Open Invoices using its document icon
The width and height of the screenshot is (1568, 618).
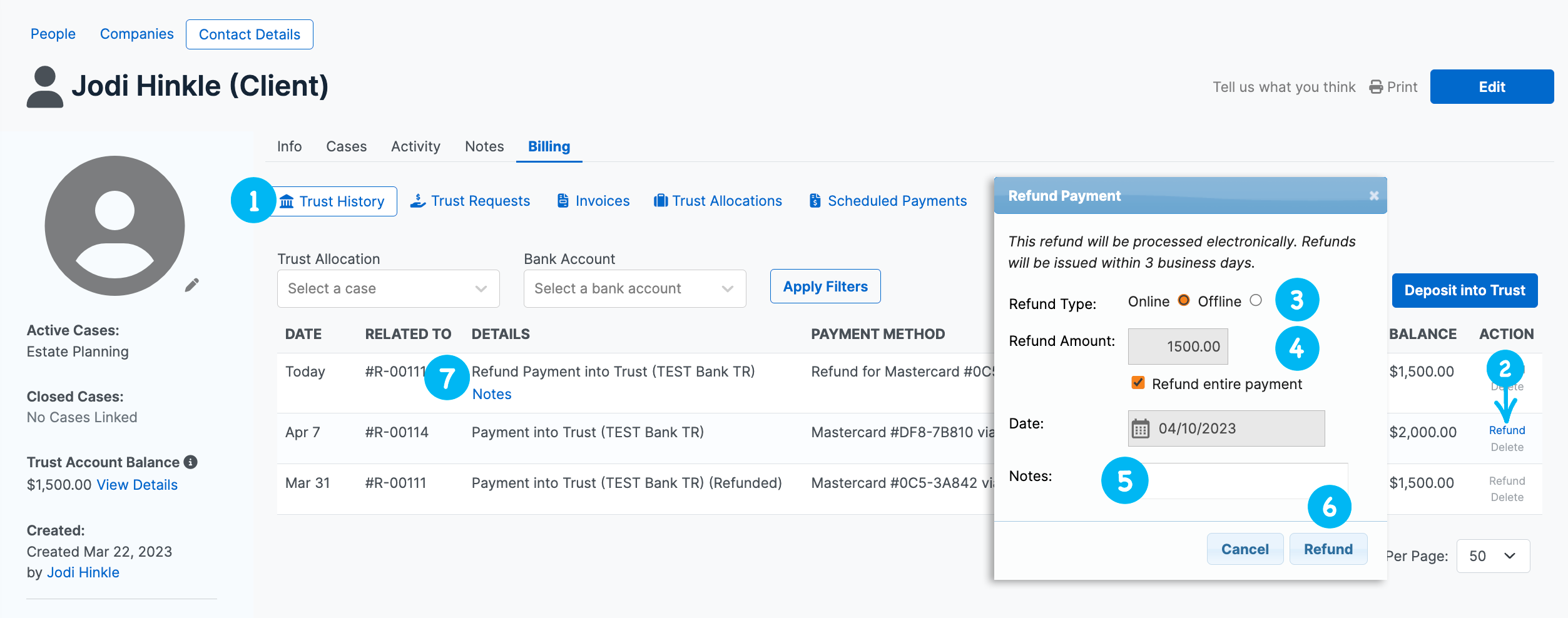(562, 200)
